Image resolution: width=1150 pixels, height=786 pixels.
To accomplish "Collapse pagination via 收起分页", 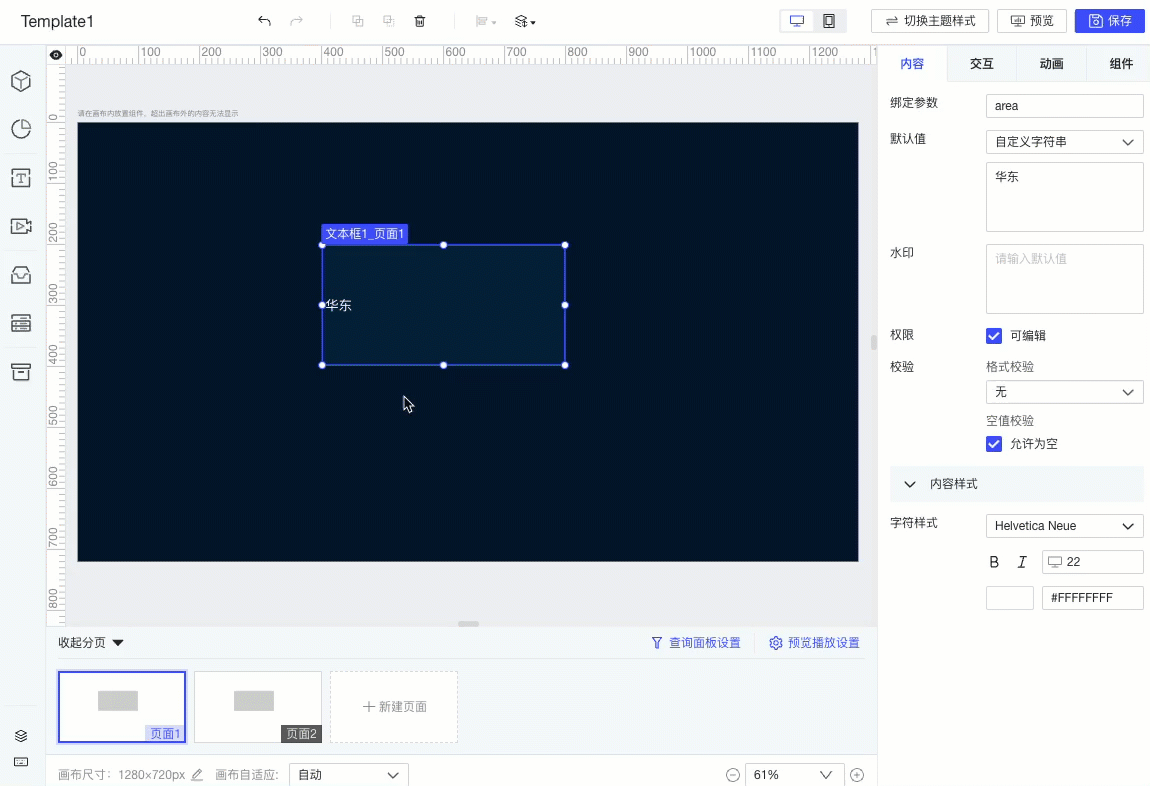I will pyautogui.click(x=91, y=642).
